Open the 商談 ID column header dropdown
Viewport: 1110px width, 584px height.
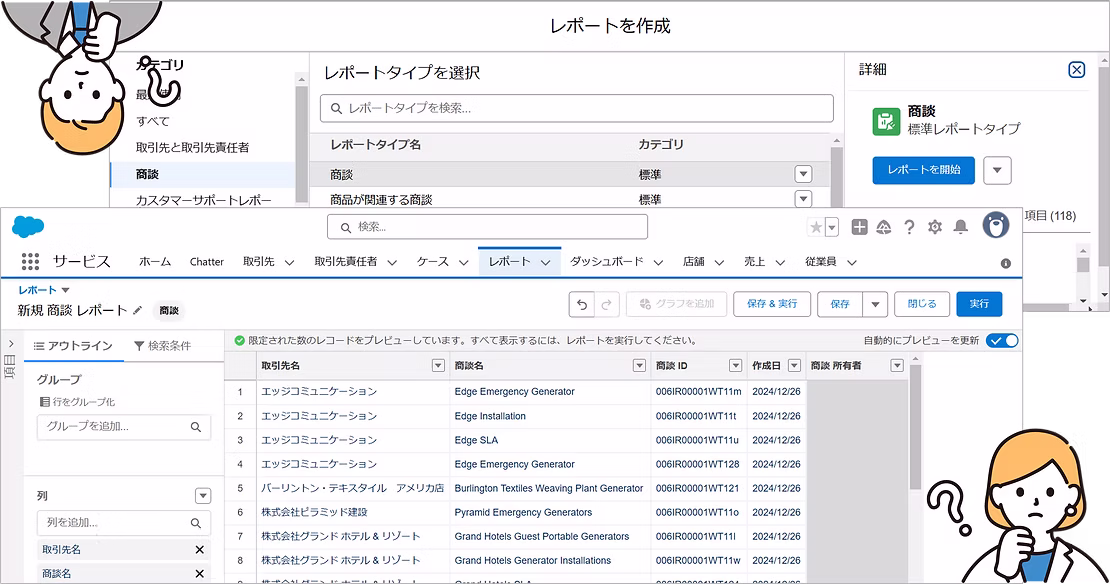(x=736, y=366)
